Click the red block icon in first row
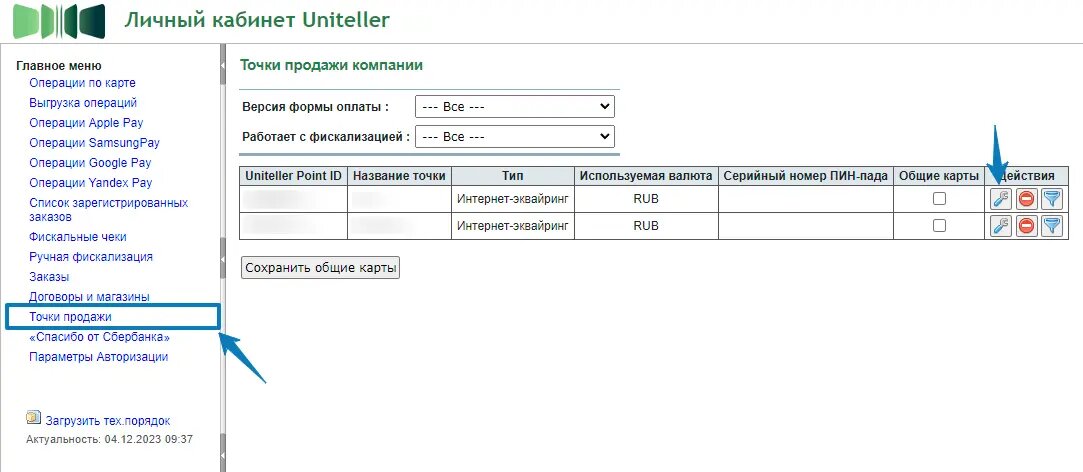The width and height of the screenshot is (1083, 472). (x=1026, y=199)
